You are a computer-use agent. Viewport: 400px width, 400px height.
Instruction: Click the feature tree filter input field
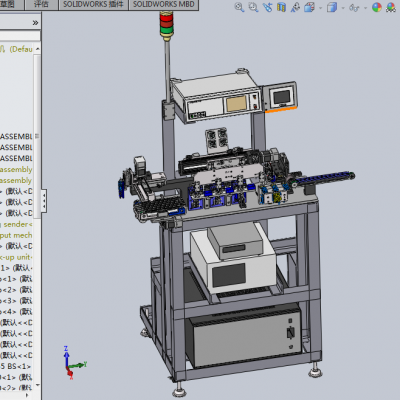[20, 36]
